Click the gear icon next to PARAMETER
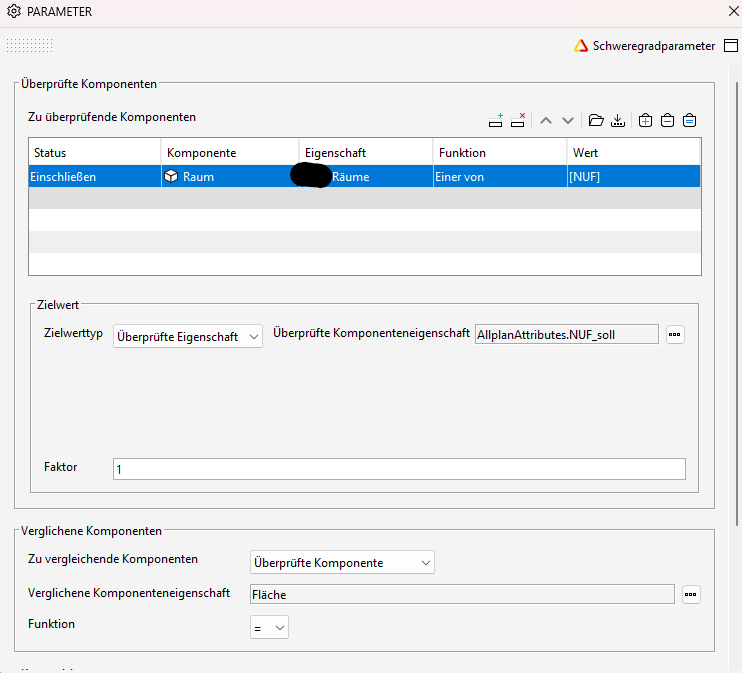 point(14,11)
